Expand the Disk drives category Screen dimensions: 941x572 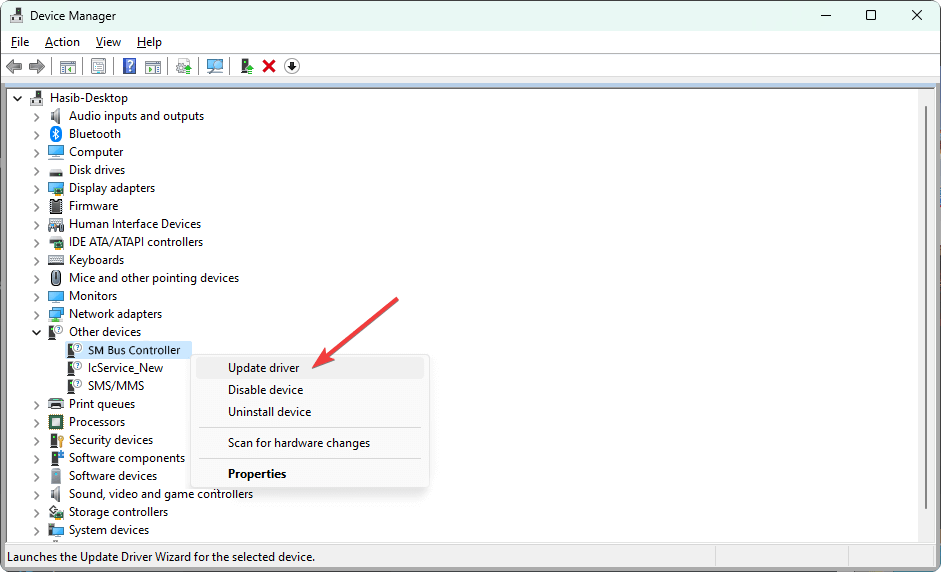tap(36, 170)
